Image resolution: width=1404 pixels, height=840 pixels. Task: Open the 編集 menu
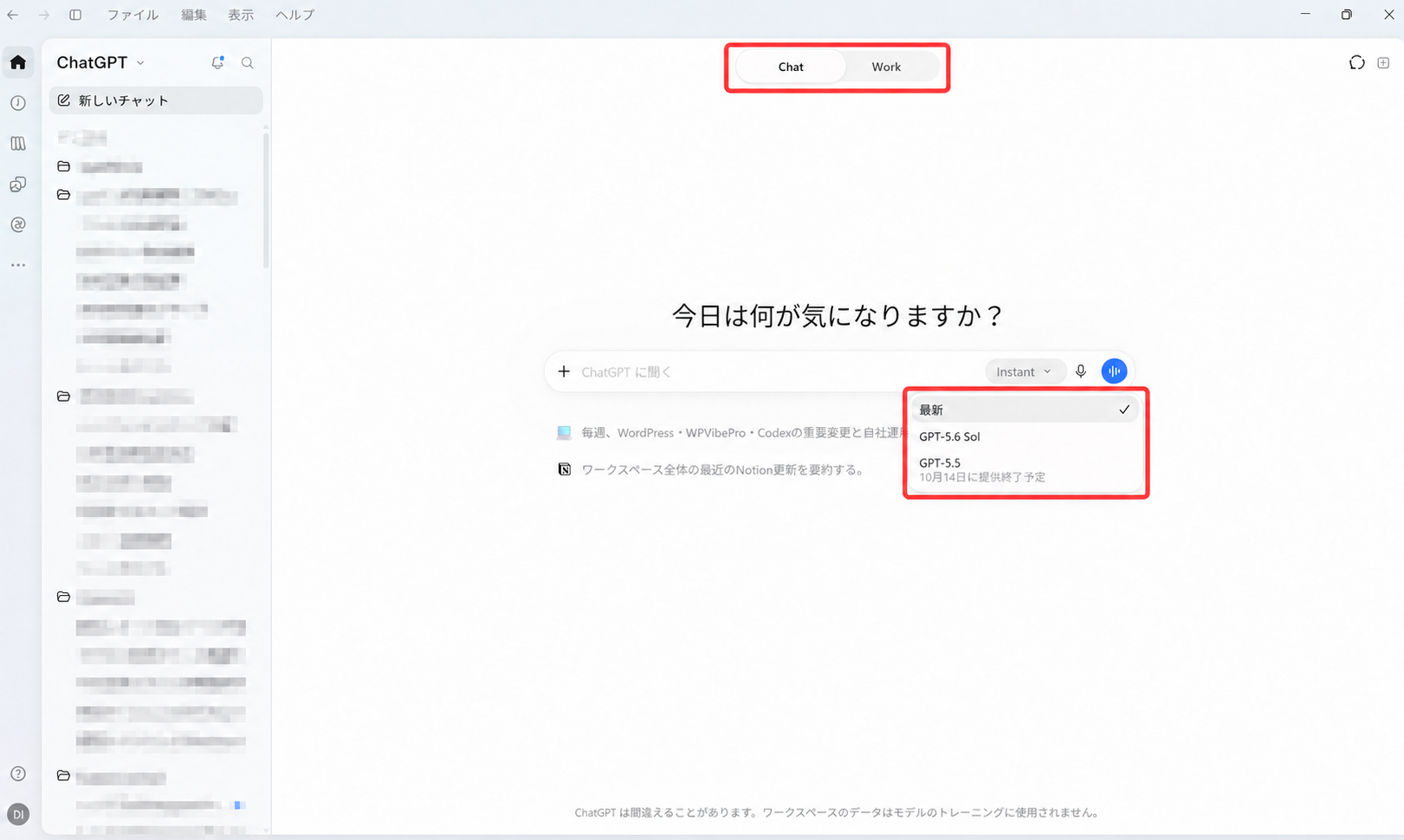pyautogui.click(x=194, y=15)
